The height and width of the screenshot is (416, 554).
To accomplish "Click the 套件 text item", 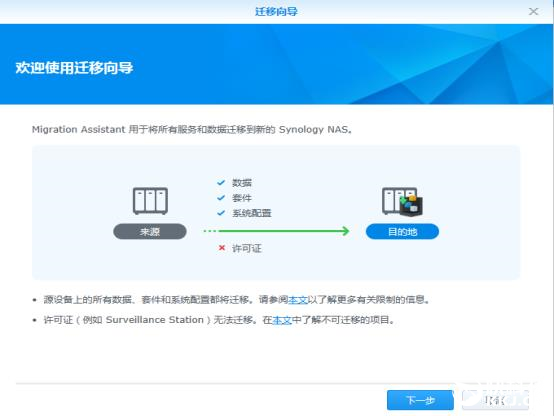I will coord(242,198).
